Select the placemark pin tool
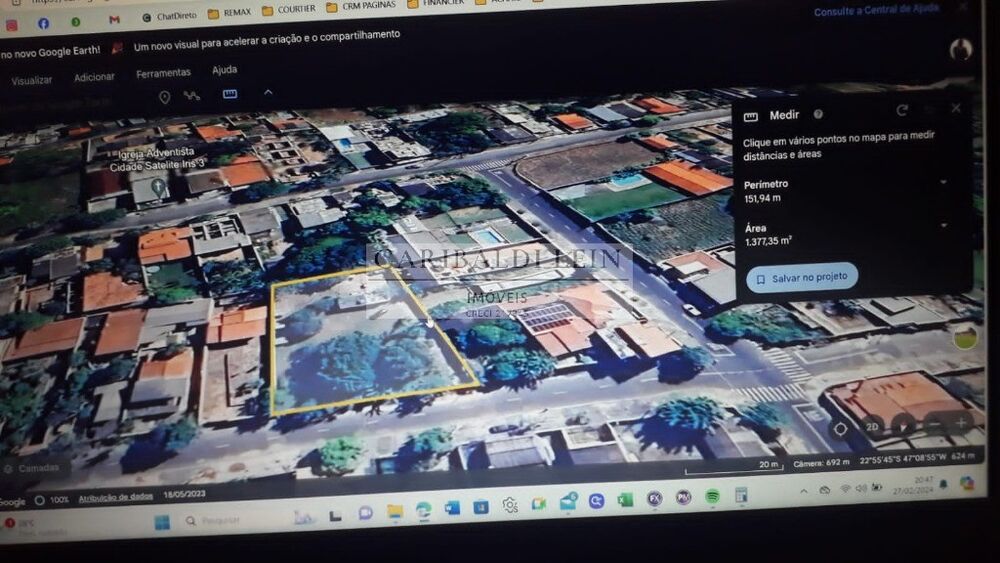This screenshot has height=563, width=1000. tap(165, 97)
